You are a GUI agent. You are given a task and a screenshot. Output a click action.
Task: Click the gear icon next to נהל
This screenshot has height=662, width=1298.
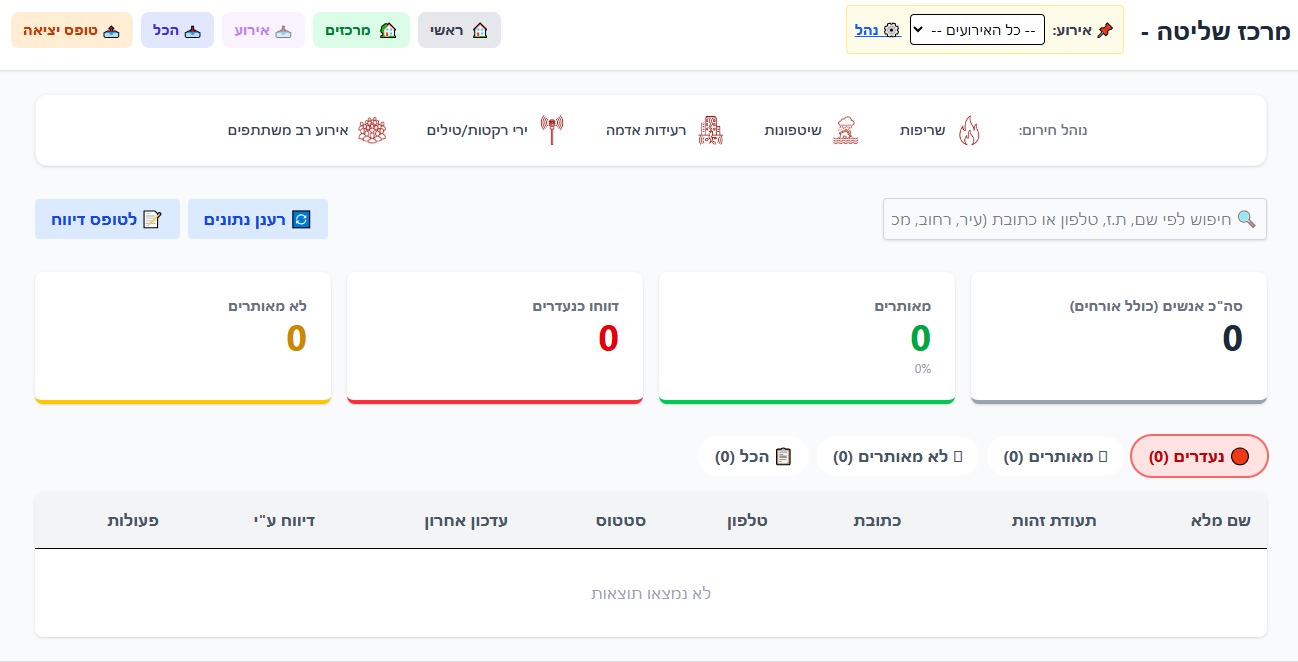(892, 30)
